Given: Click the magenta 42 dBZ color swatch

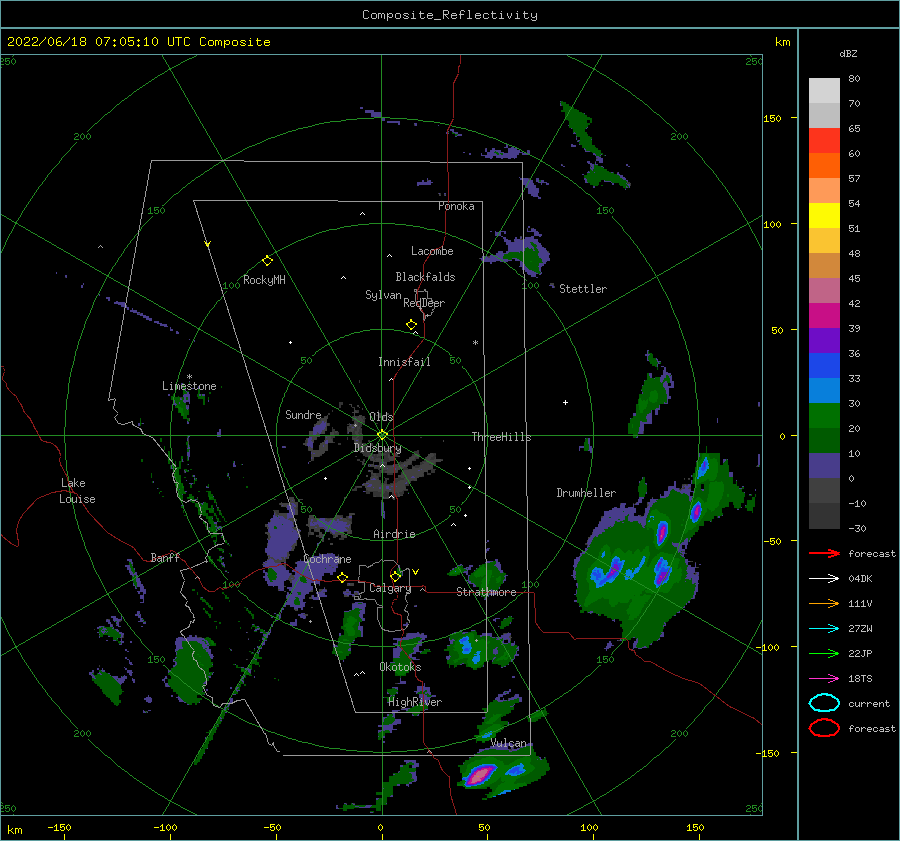Looking at the screenshot, I should [x=824, y=315].
